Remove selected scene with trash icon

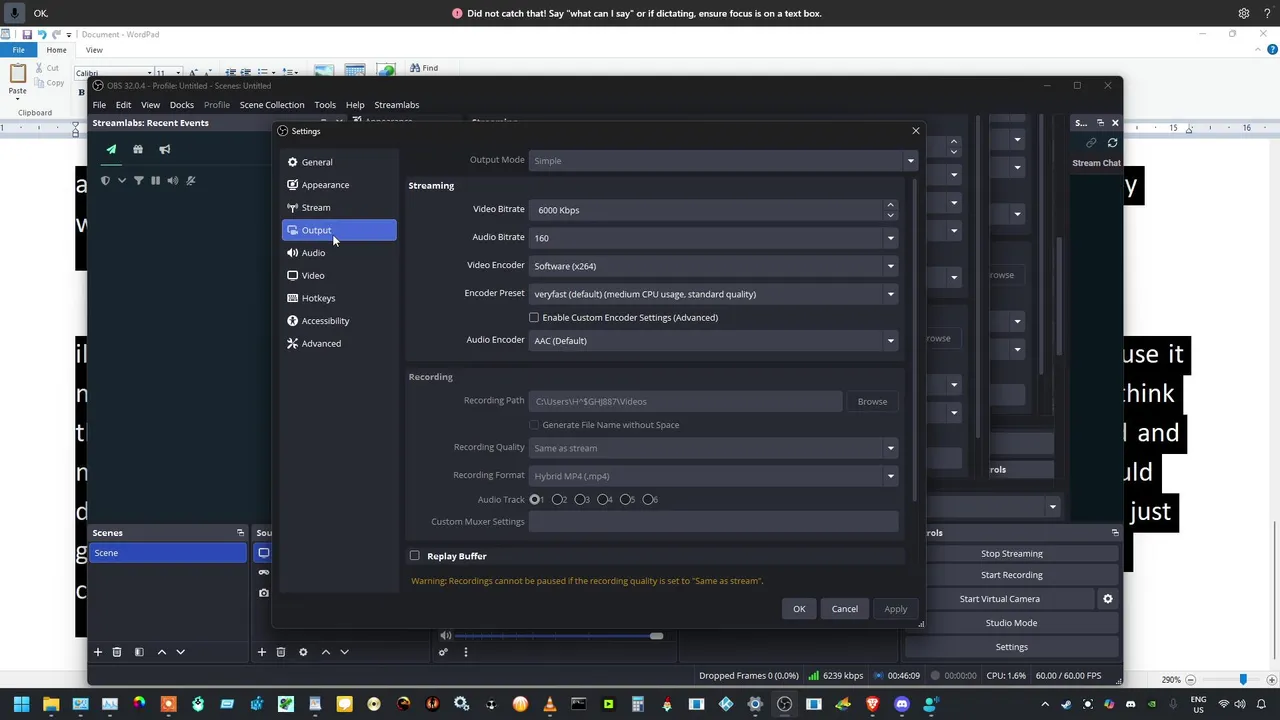(117, 652)
